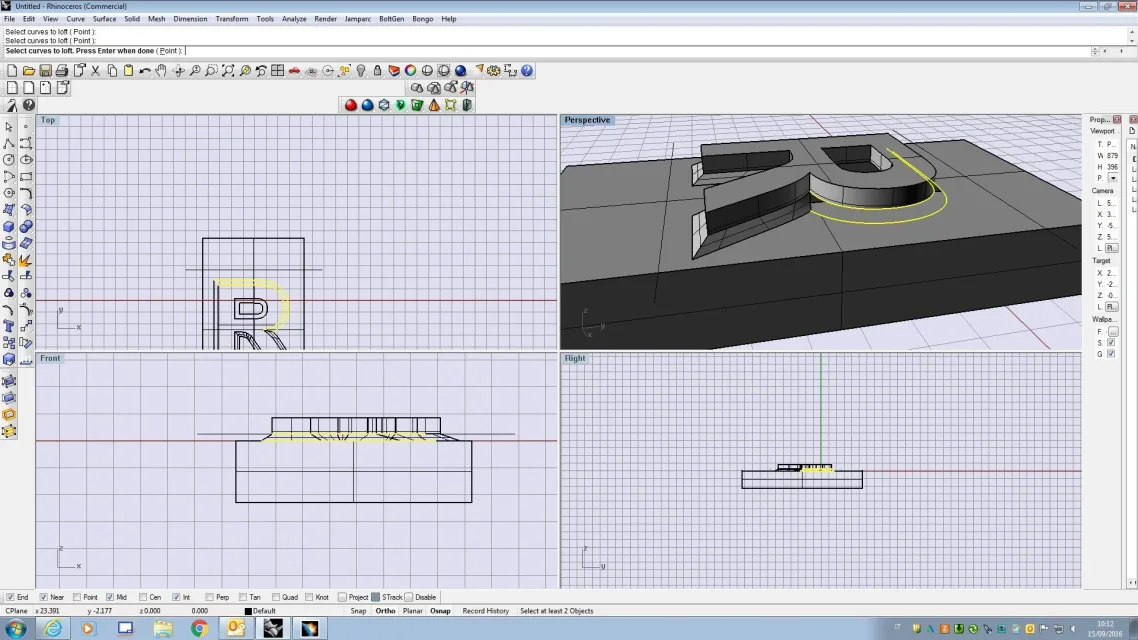
Task: Select the solid box tool in sidebar
Action: [9, 226]
